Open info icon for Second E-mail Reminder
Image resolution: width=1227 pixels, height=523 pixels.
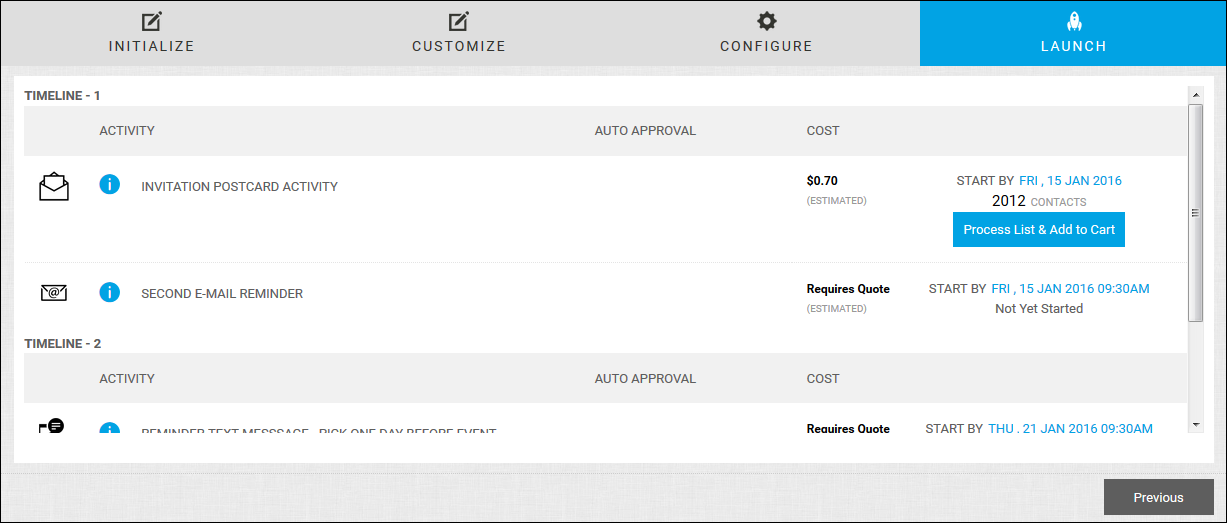(x=110, y=292)
